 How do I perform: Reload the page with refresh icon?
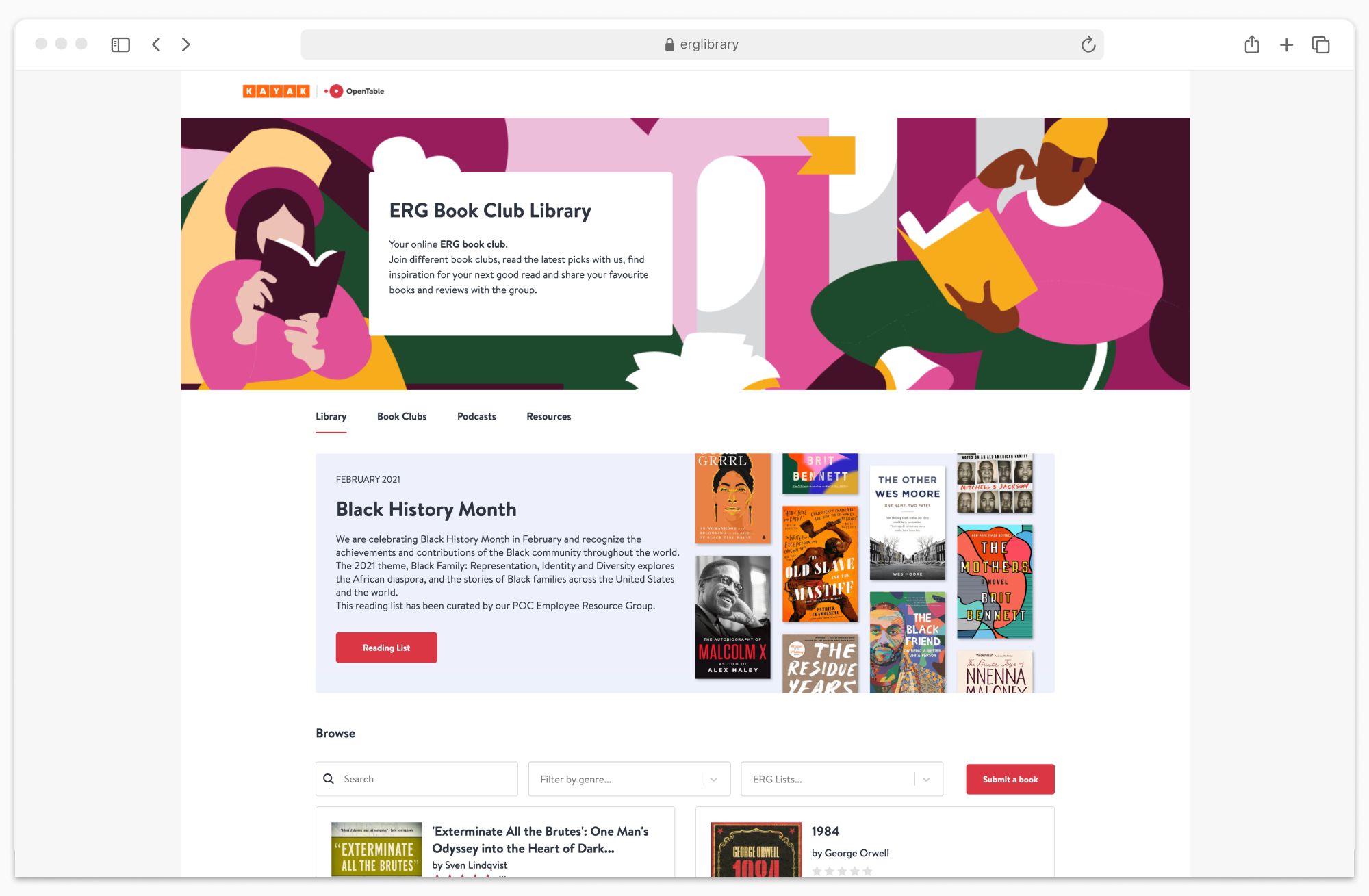pyautogui.click(x=1088, y=44)
